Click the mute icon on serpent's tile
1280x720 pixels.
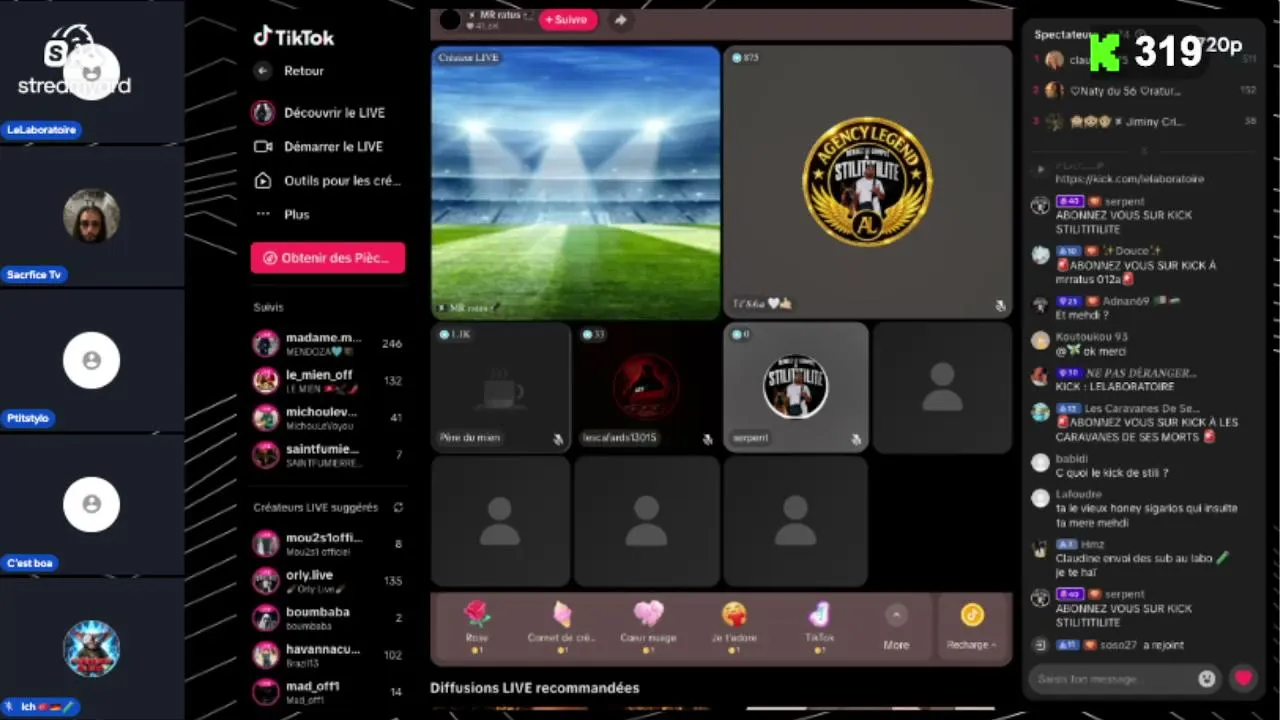click(856, 439)
